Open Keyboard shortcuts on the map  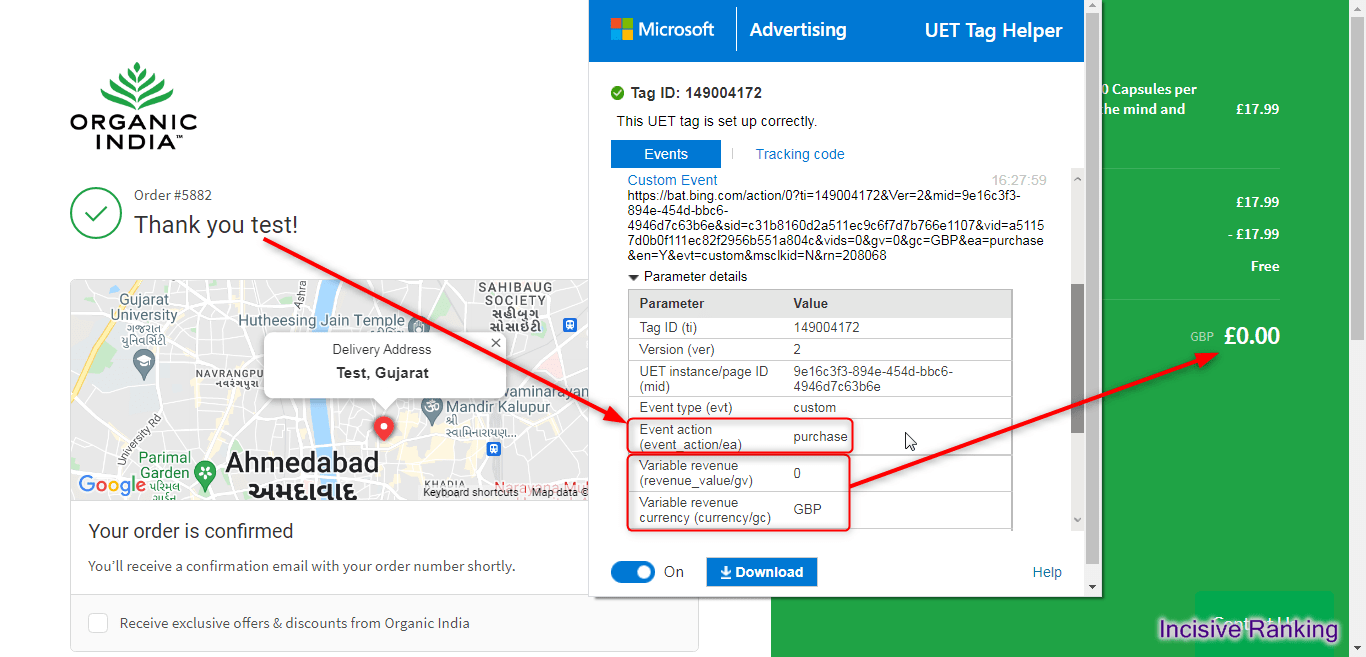[470, 492]
